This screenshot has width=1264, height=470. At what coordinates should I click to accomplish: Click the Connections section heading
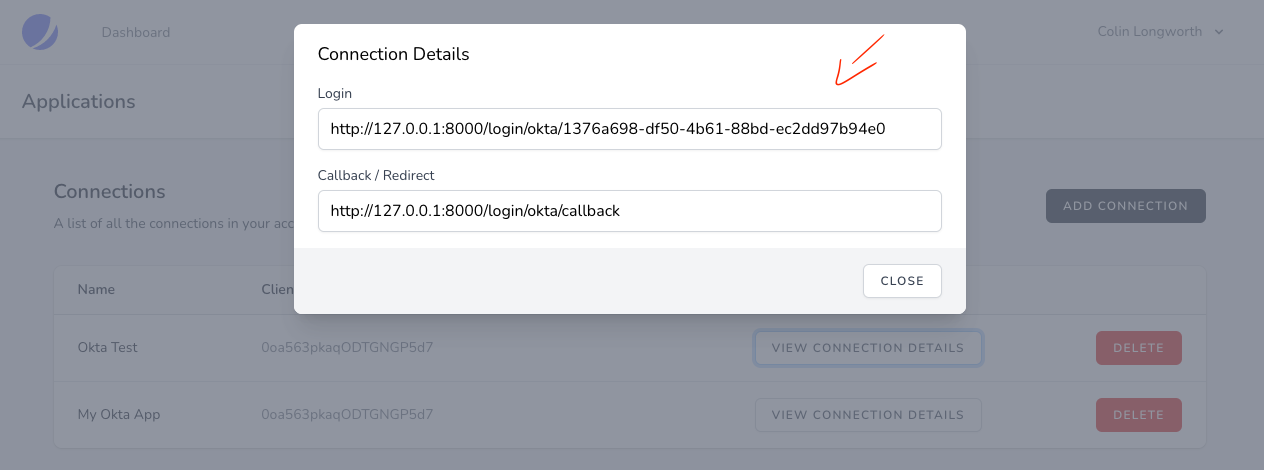tap(109, 191)
